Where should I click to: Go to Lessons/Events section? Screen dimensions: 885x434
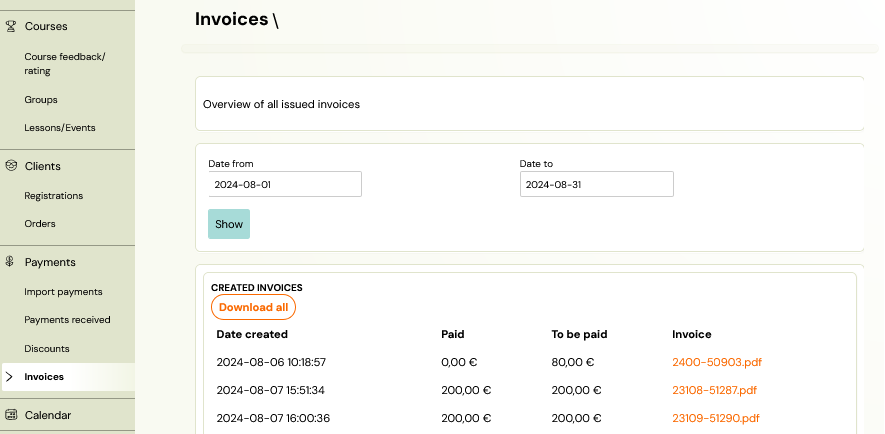pyautogui.click(x=60, y=128)
